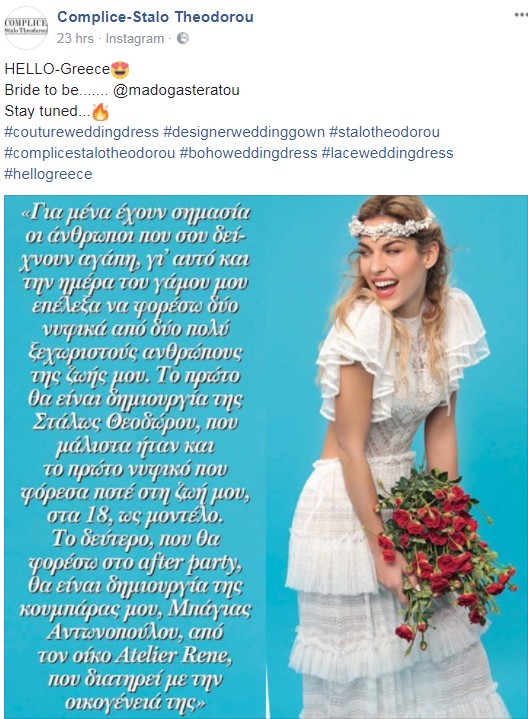
Task: Open the #complicestalotheodorou hashtag
Action: point(89,153)
